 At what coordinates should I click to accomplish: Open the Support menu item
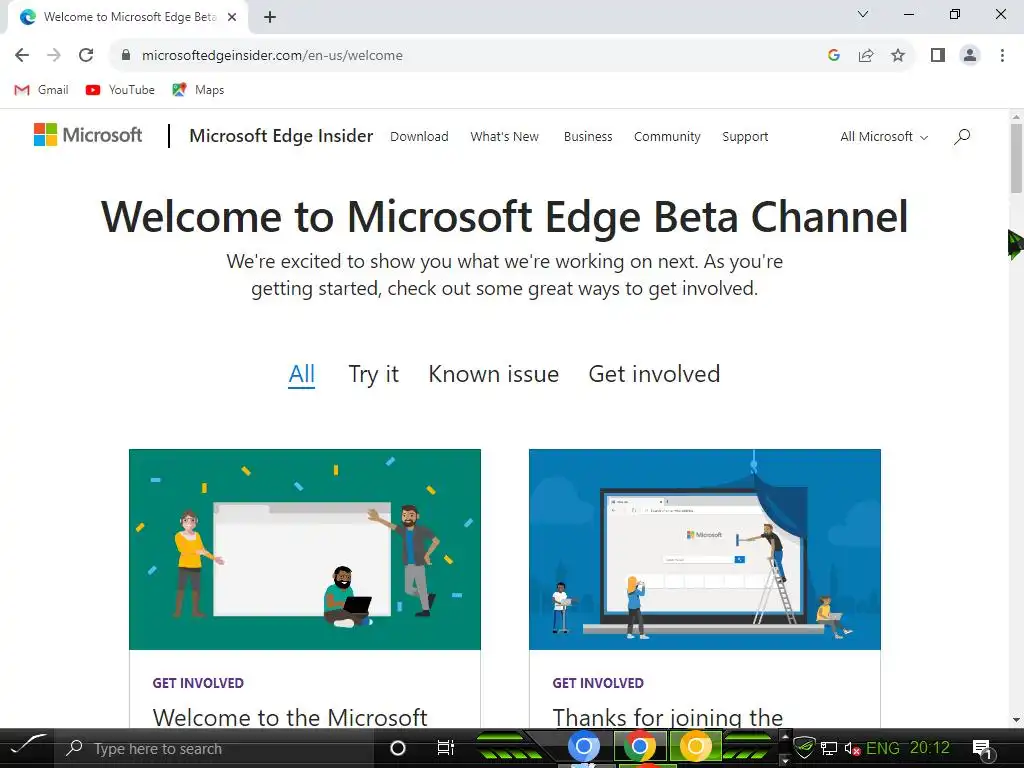(745, 136)
